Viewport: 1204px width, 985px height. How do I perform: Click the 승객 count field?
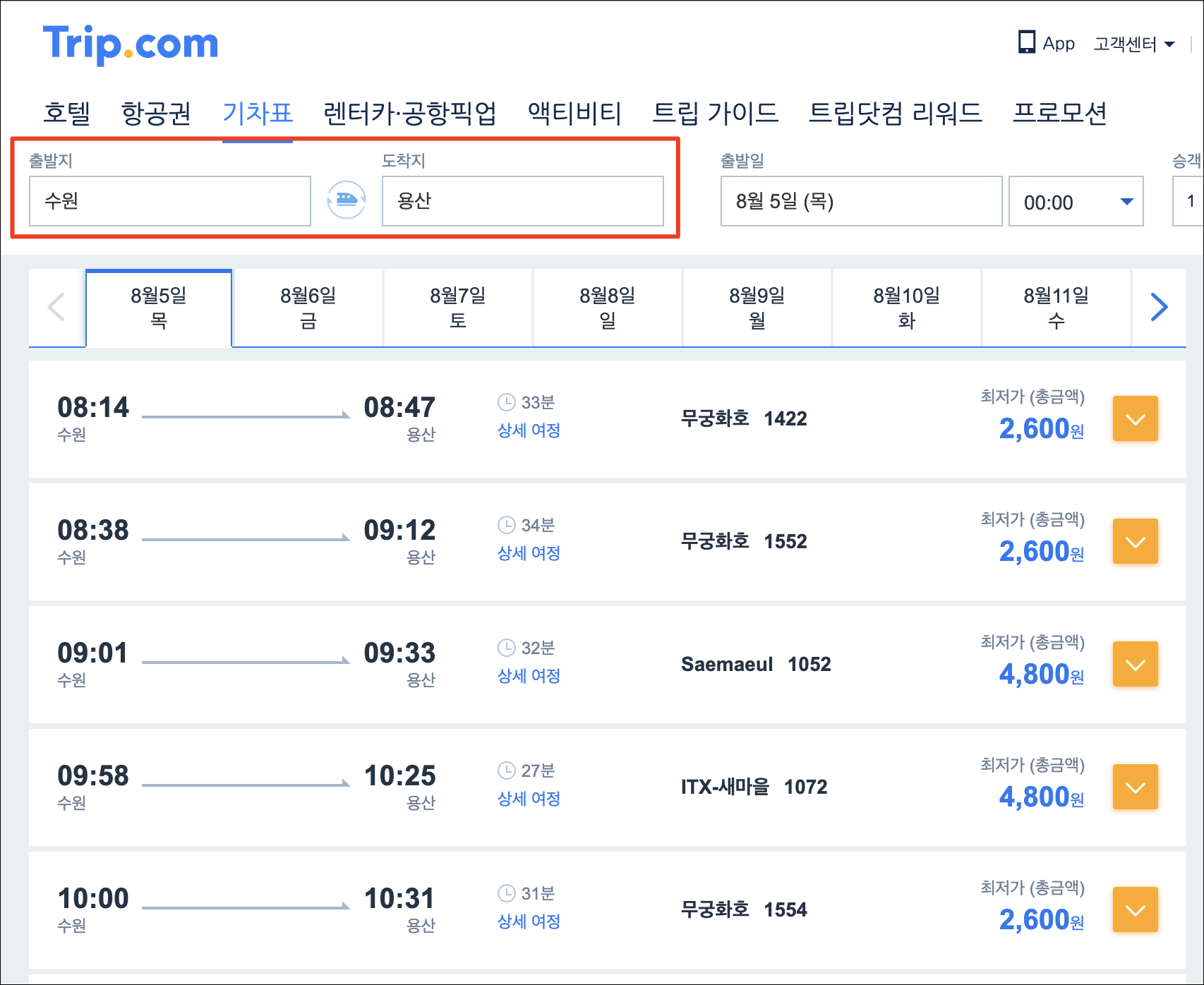pos(1188,201)
